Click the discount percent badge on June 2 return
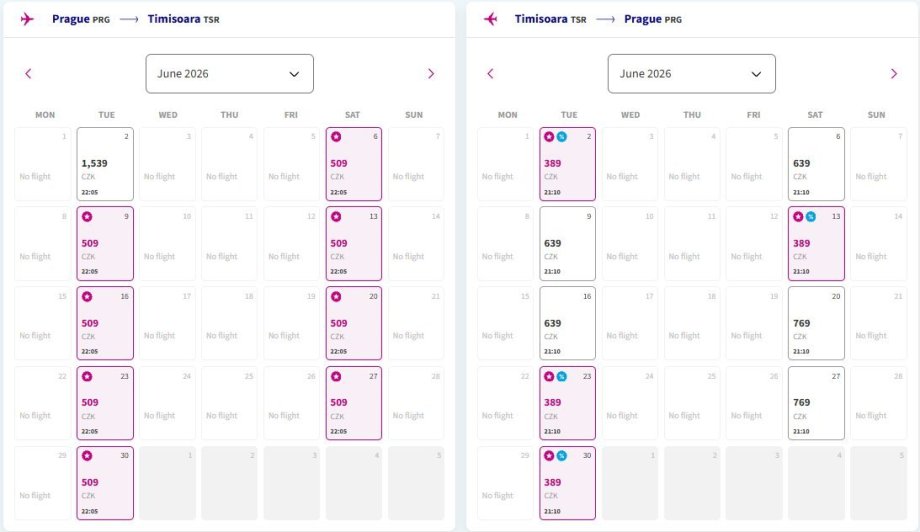Screen dimensions: 920x532 point(561,137)
